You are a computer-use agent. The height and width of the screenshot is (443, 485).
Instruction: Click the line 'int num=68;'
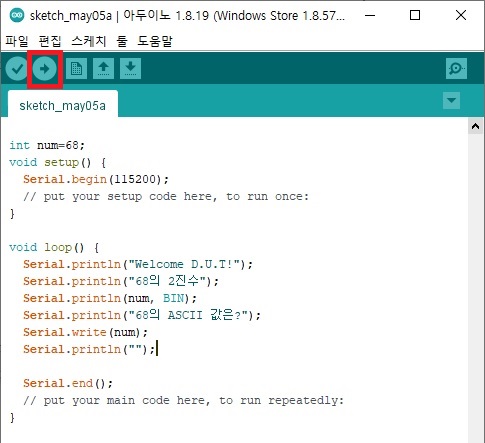coord(47,145)
